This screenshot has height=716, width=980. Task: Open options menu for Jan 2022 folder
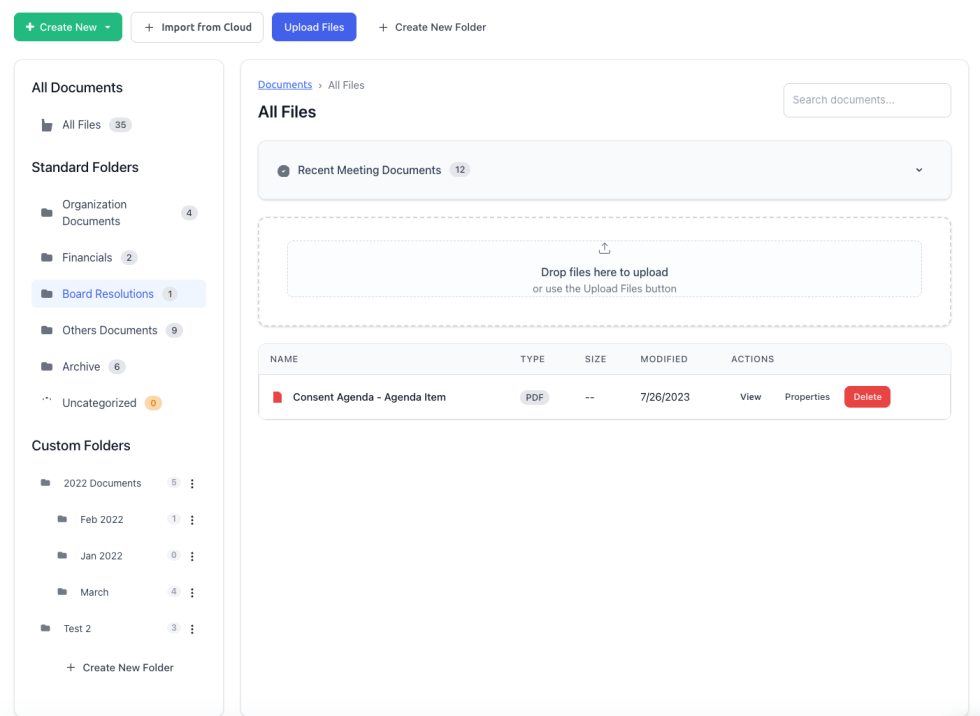click(192, 556)
